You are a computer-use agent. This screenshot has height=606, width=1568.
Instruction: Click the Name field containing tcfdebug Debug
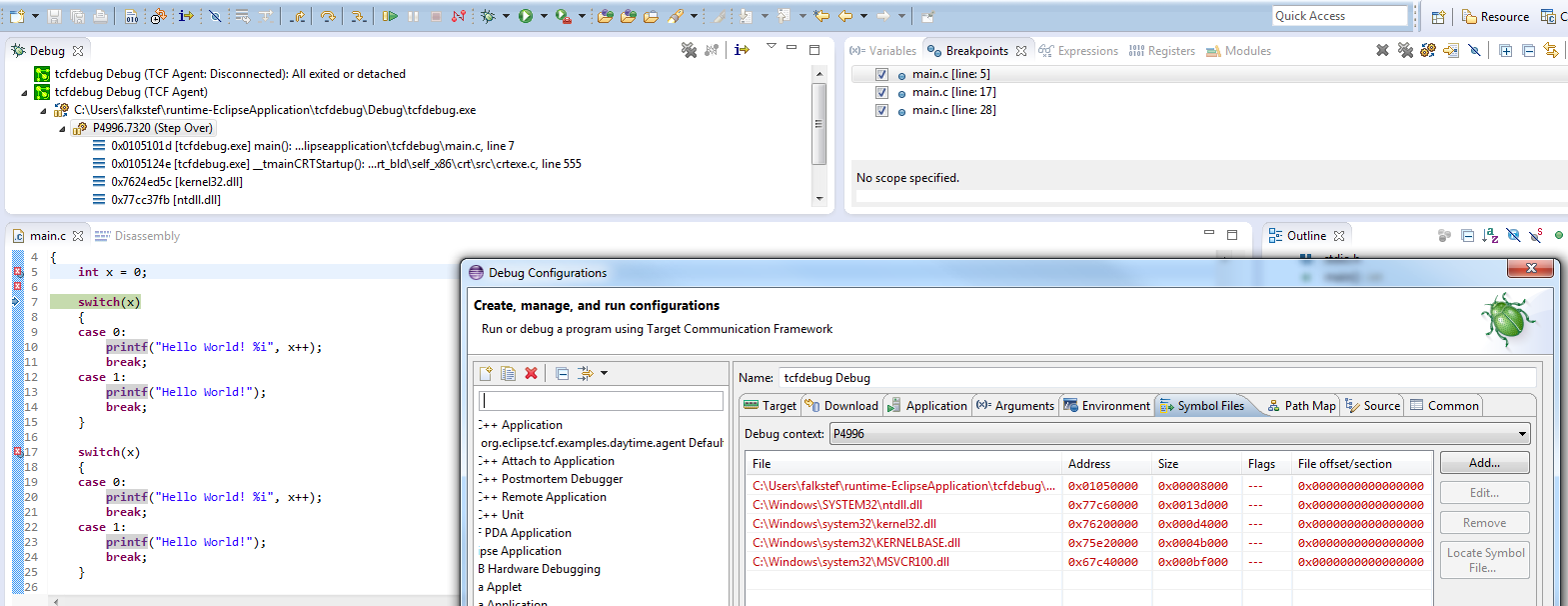pos(1156,378)
